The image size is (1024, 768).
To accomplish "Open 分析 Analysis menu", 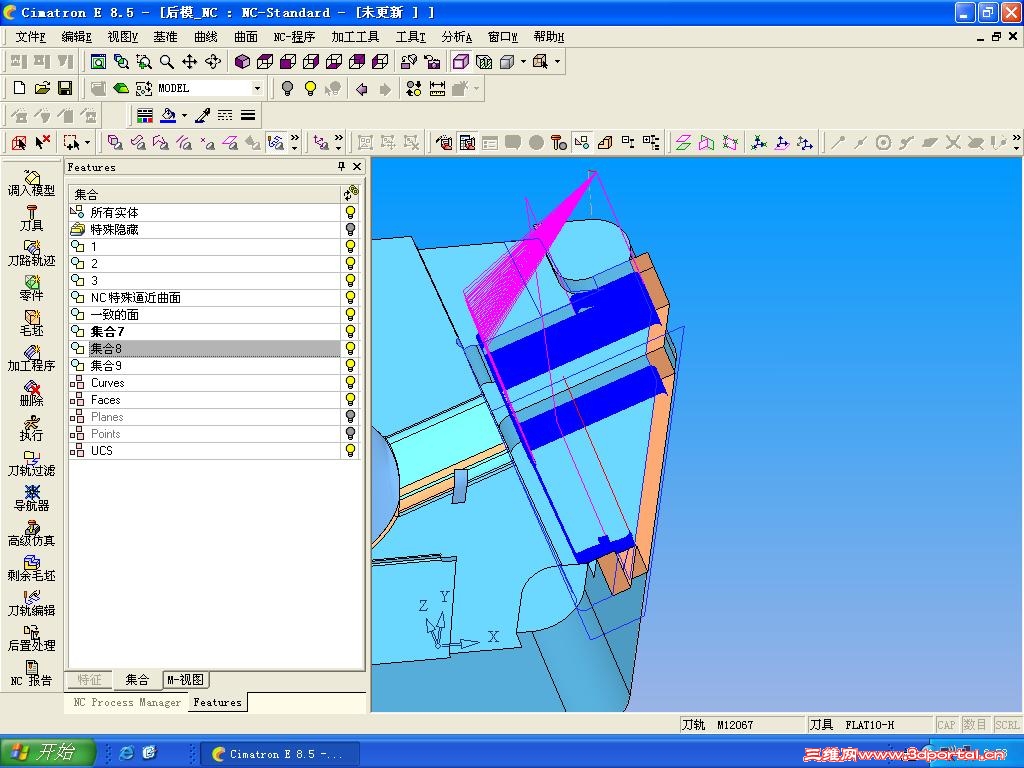I will pyautogui.click(x=456, y=37).
